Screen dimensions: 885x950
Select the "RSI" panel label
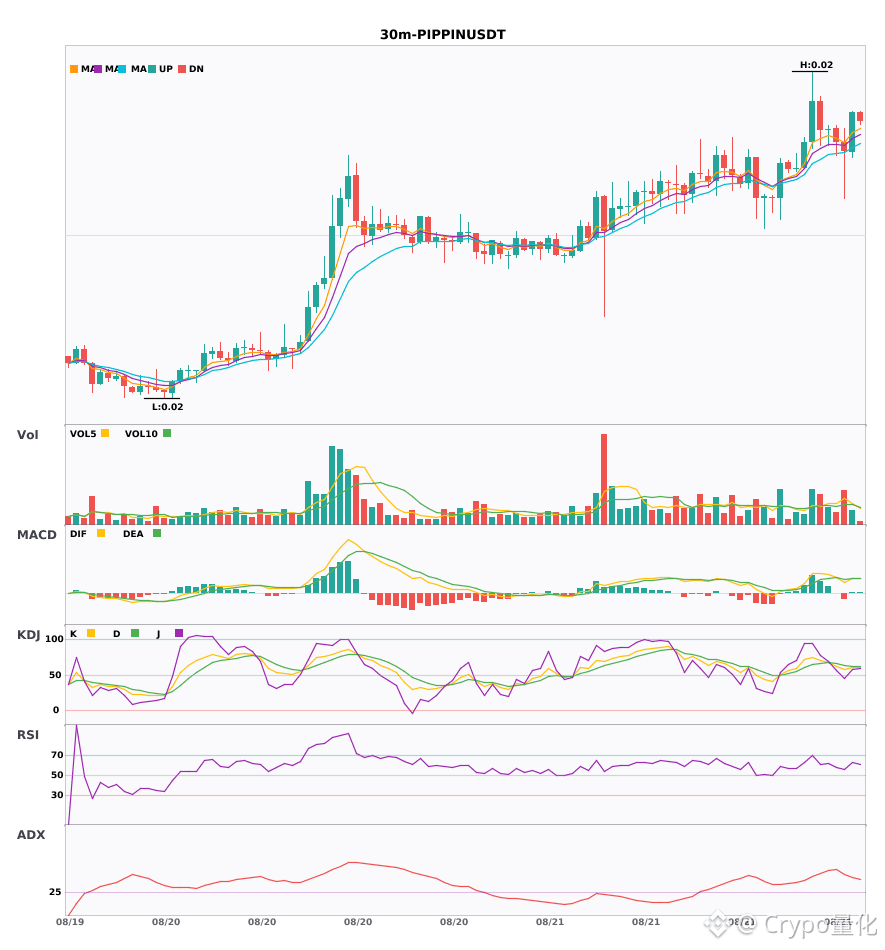pyautogui.click(x=28, y=735)
